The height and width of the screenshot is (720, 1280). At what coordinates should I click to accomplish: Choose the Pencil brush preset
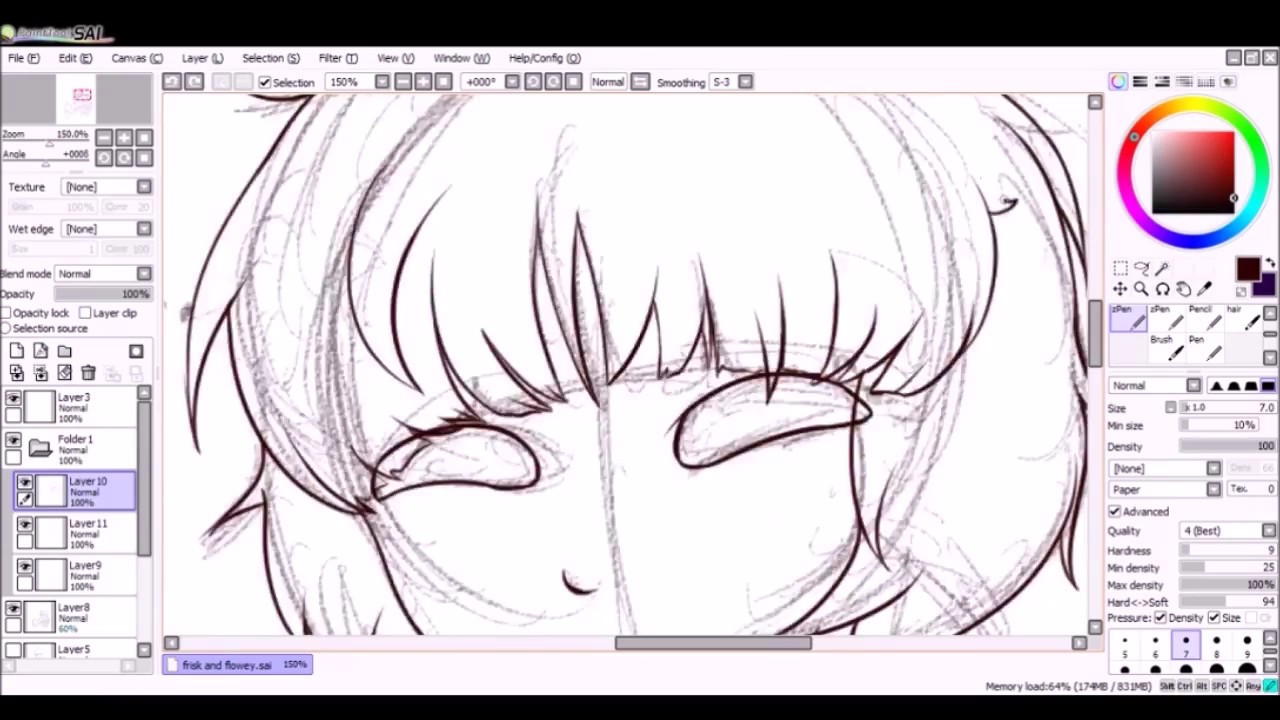tap(1205, 317)
